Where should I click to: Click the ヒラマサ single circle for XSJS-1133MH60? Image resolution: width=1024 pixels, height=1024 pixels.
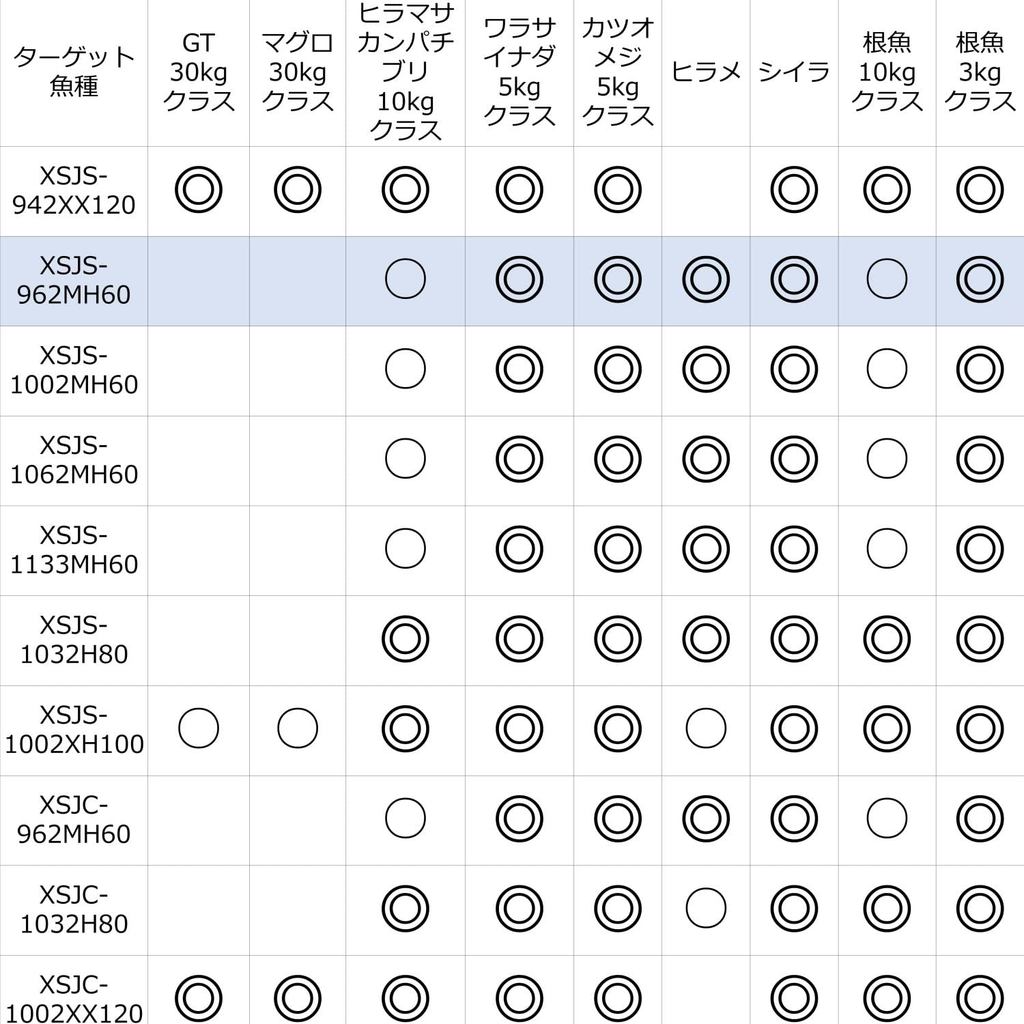(405, 549)
